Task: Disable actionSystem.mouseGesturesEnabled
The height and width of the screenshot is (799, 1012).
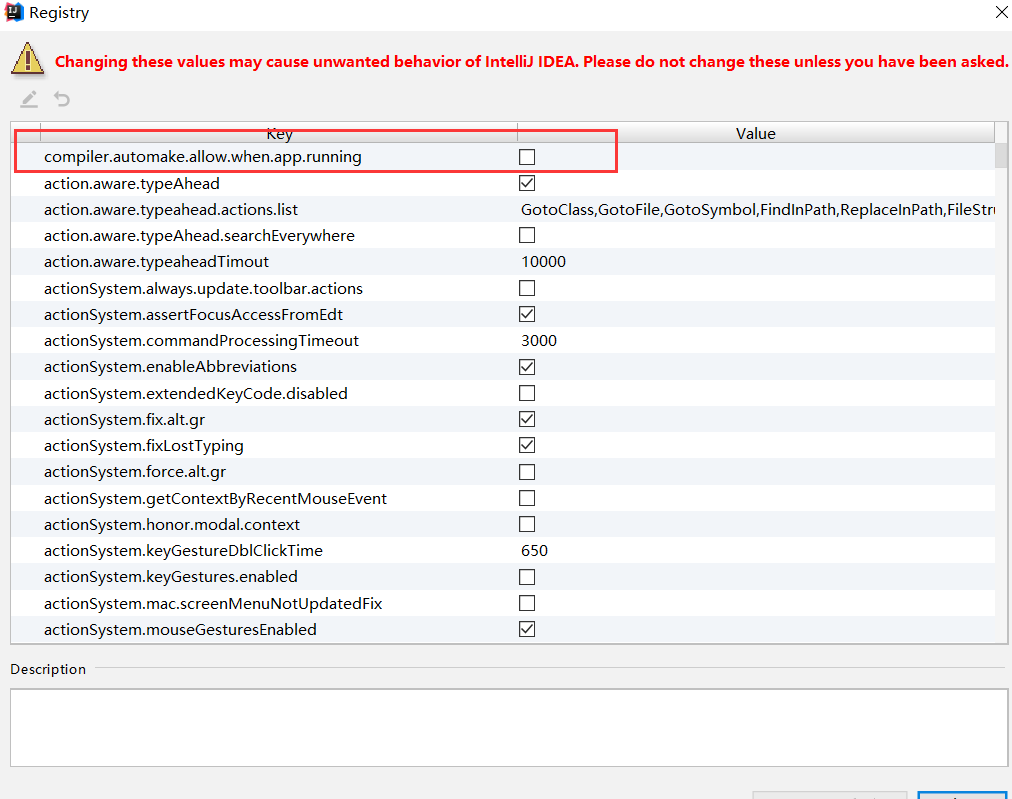Action: click(x=527, y=629)
